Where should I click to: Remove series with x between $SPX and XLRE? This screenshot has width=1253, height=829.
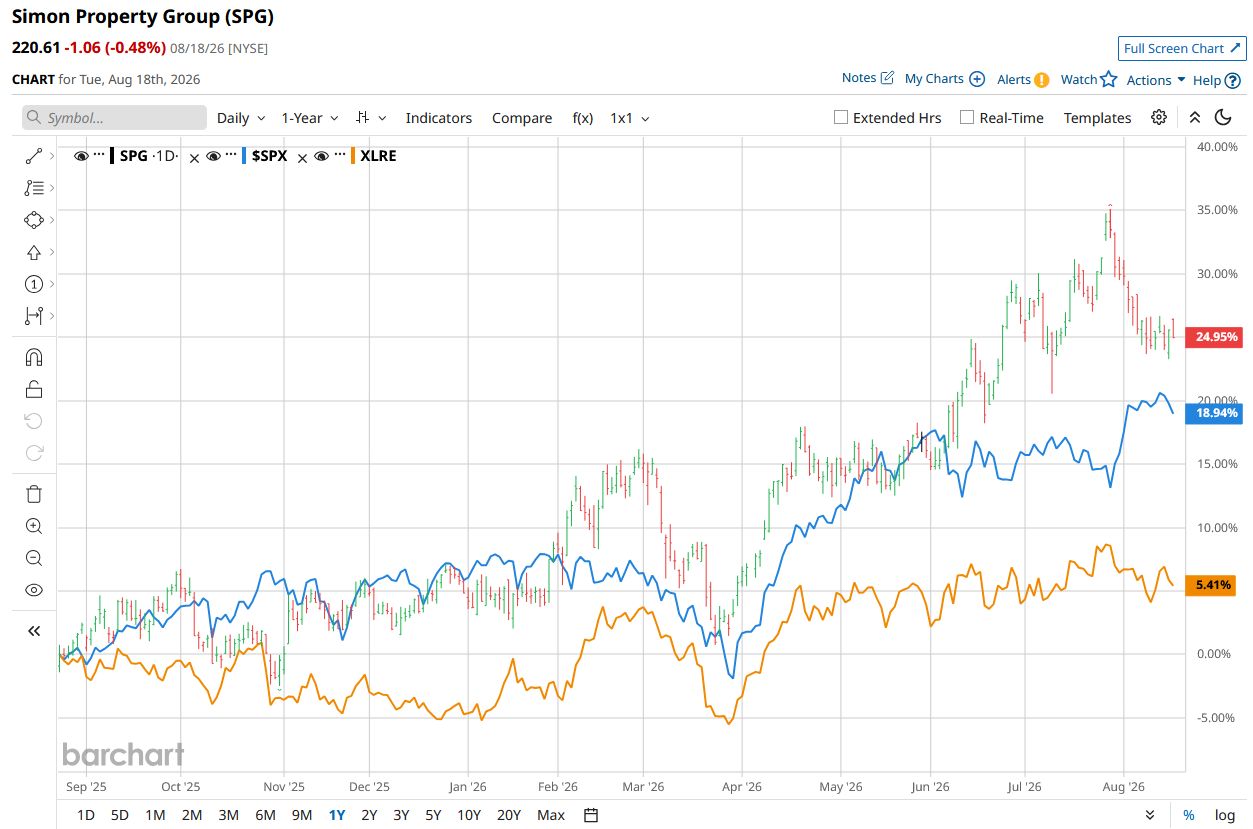[303, 157]
